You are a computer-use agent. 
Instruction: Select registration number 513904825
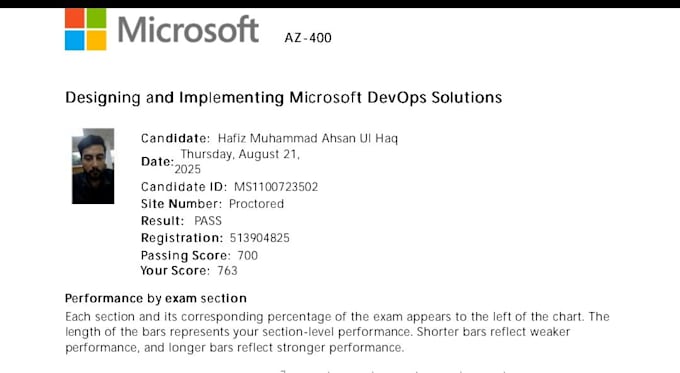(x=259, y=238)
